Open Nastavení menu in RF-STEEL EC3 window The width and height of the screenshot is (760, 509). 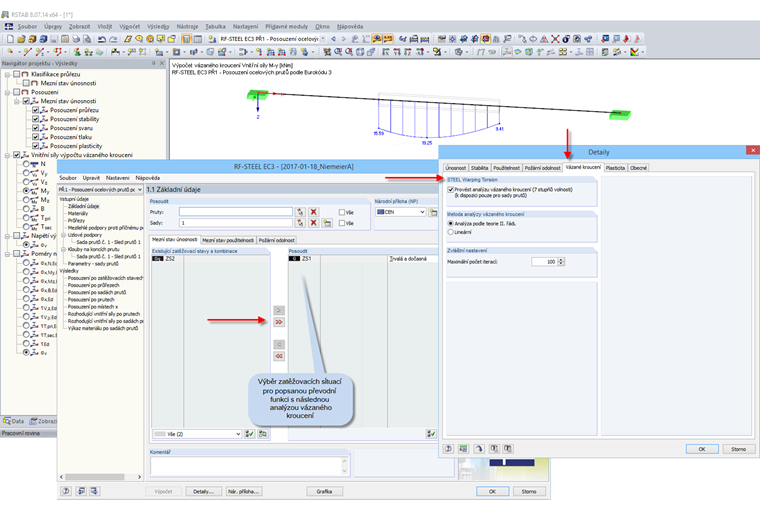118,178
